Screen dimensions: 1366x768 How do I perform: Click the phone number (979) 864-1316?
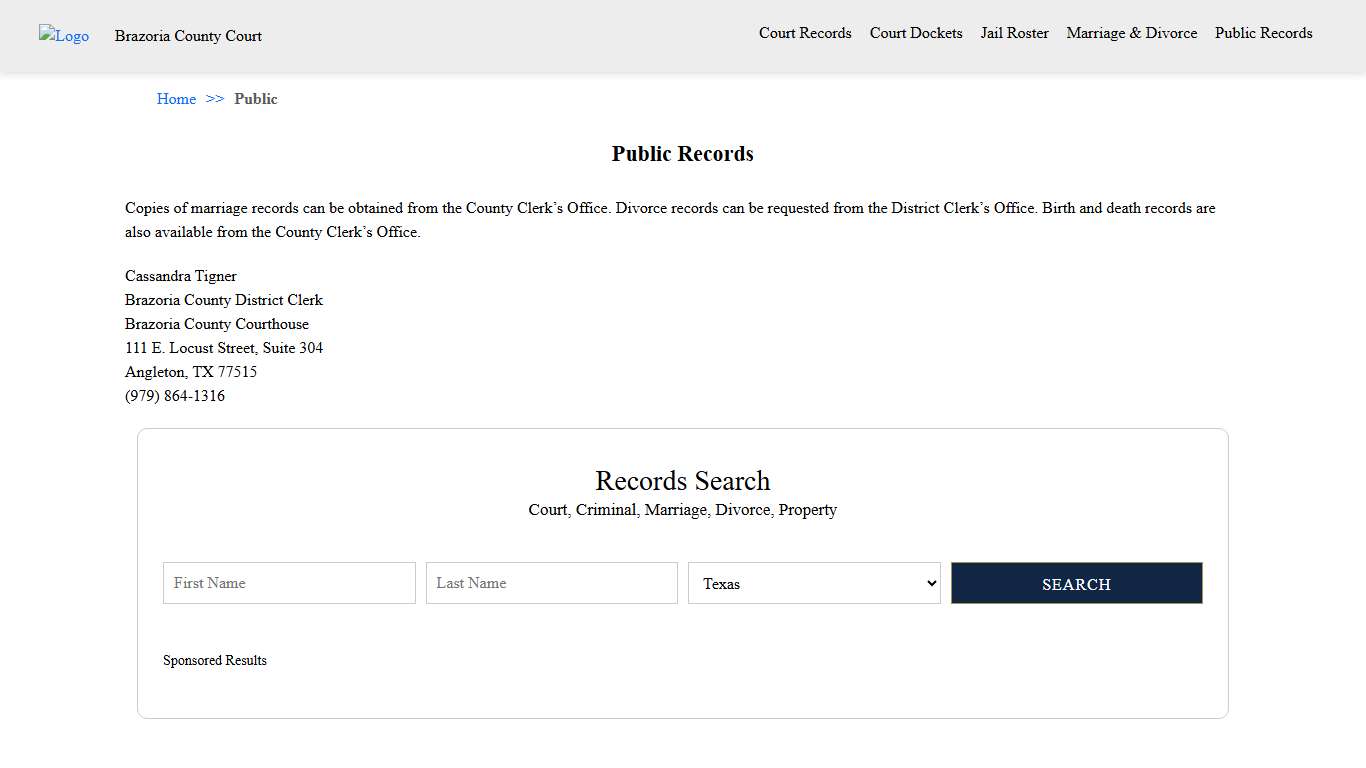tap(175, 396)
